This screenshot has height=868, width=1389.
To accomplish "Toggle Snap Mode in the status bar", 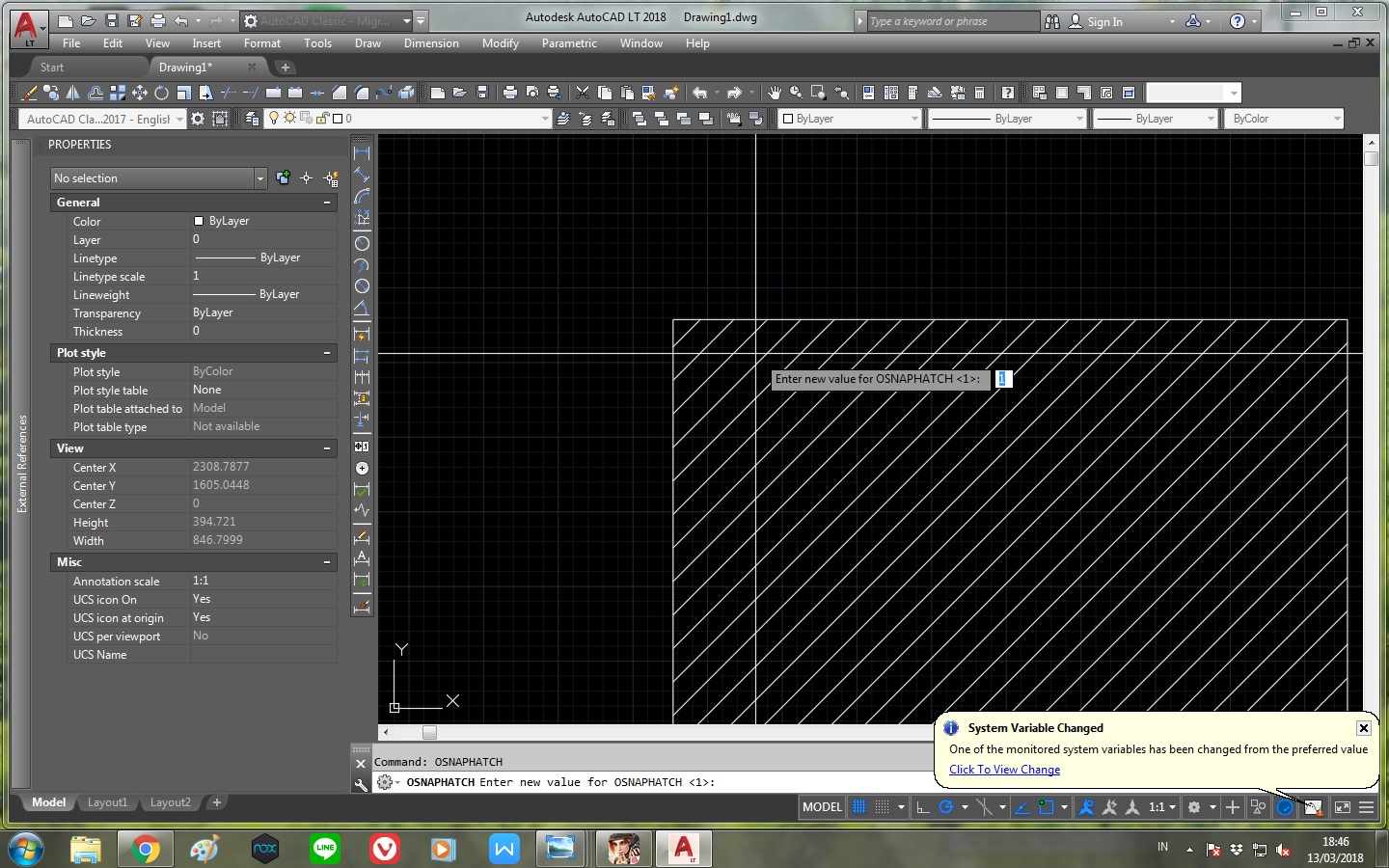I will (882, 807).
